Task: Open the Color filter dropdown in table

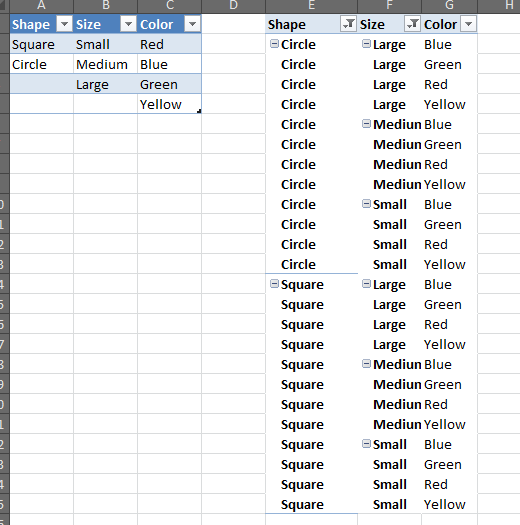Action: click(x=192, y=24)
